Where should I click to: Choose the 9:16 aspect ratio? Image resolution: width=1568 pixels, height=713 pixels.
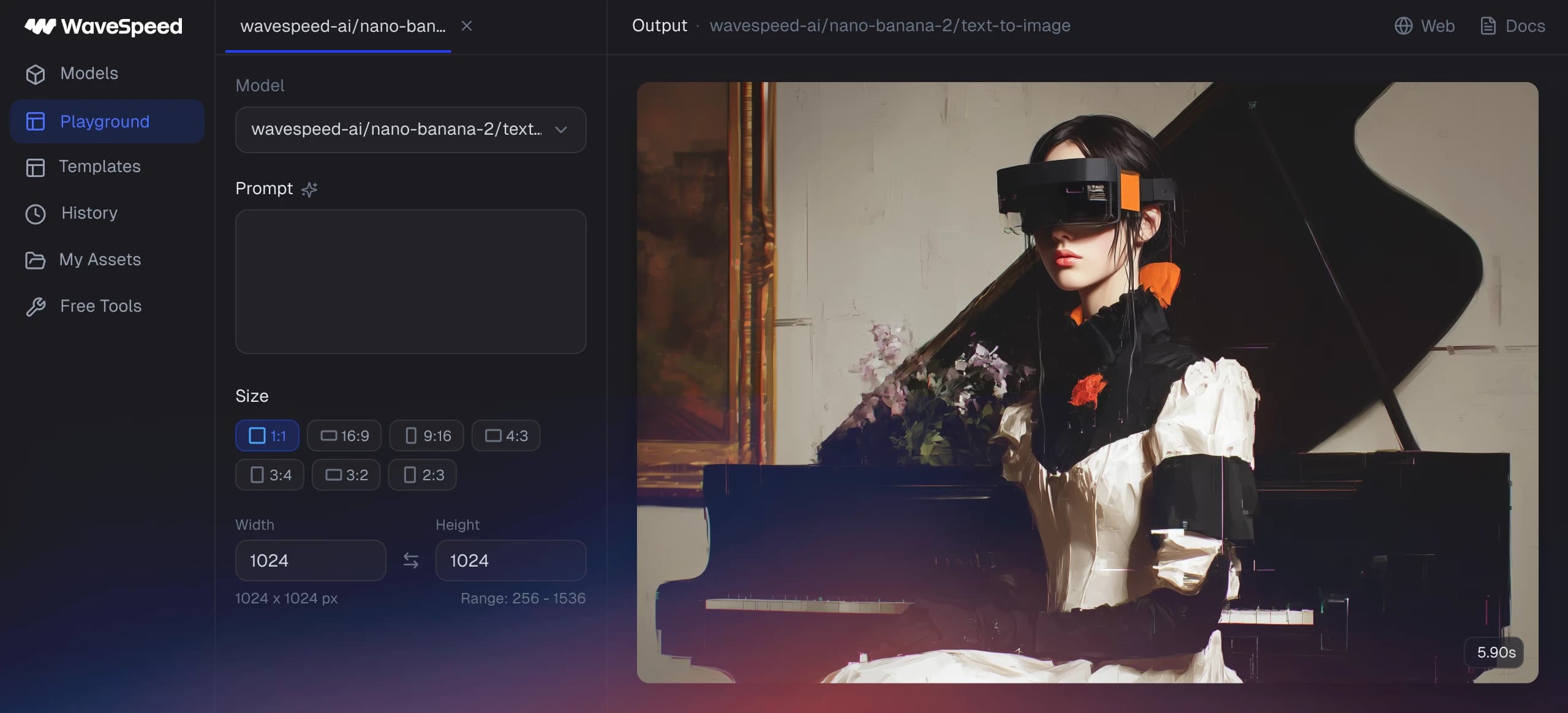click(x=427, y=436)
